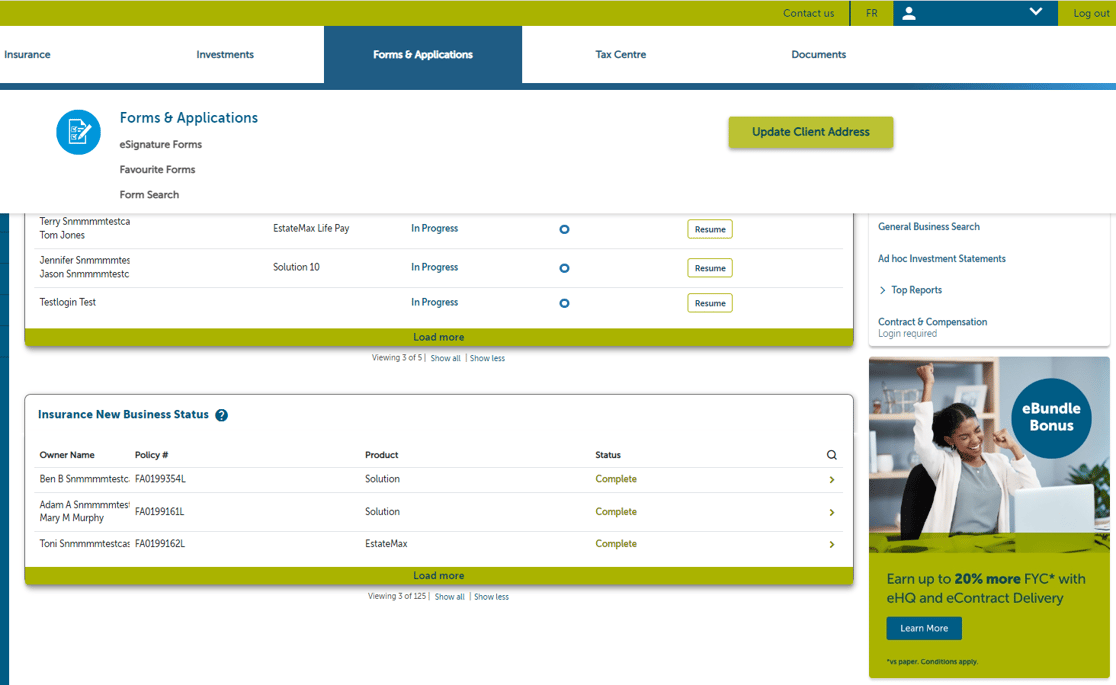1116x685 pixels.
Task: Switch language using the FR link
Action: [871, 13]
